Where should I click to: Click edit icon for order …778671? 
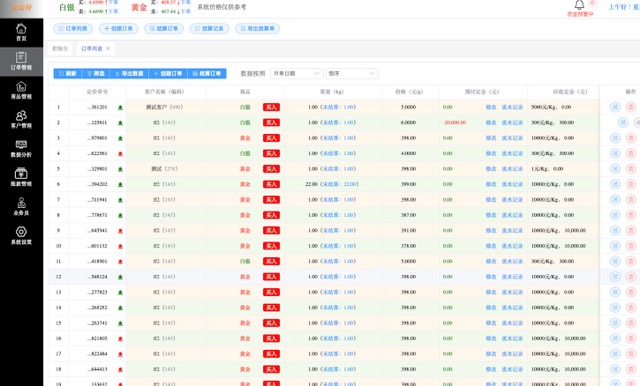pos(615,215)
